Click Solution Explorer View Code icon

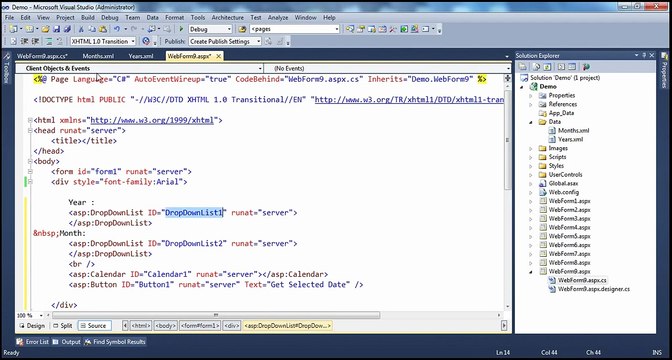pos(561,67)
